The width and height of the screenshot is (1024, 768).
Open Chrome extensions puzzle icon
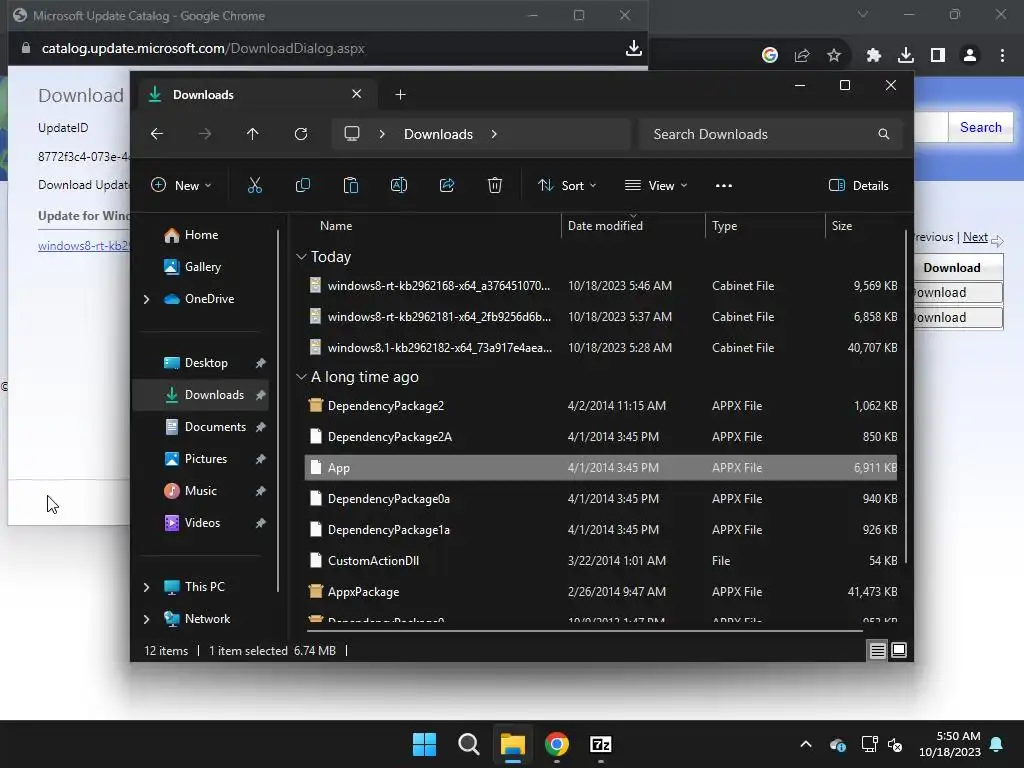click(x=874, y=56)
